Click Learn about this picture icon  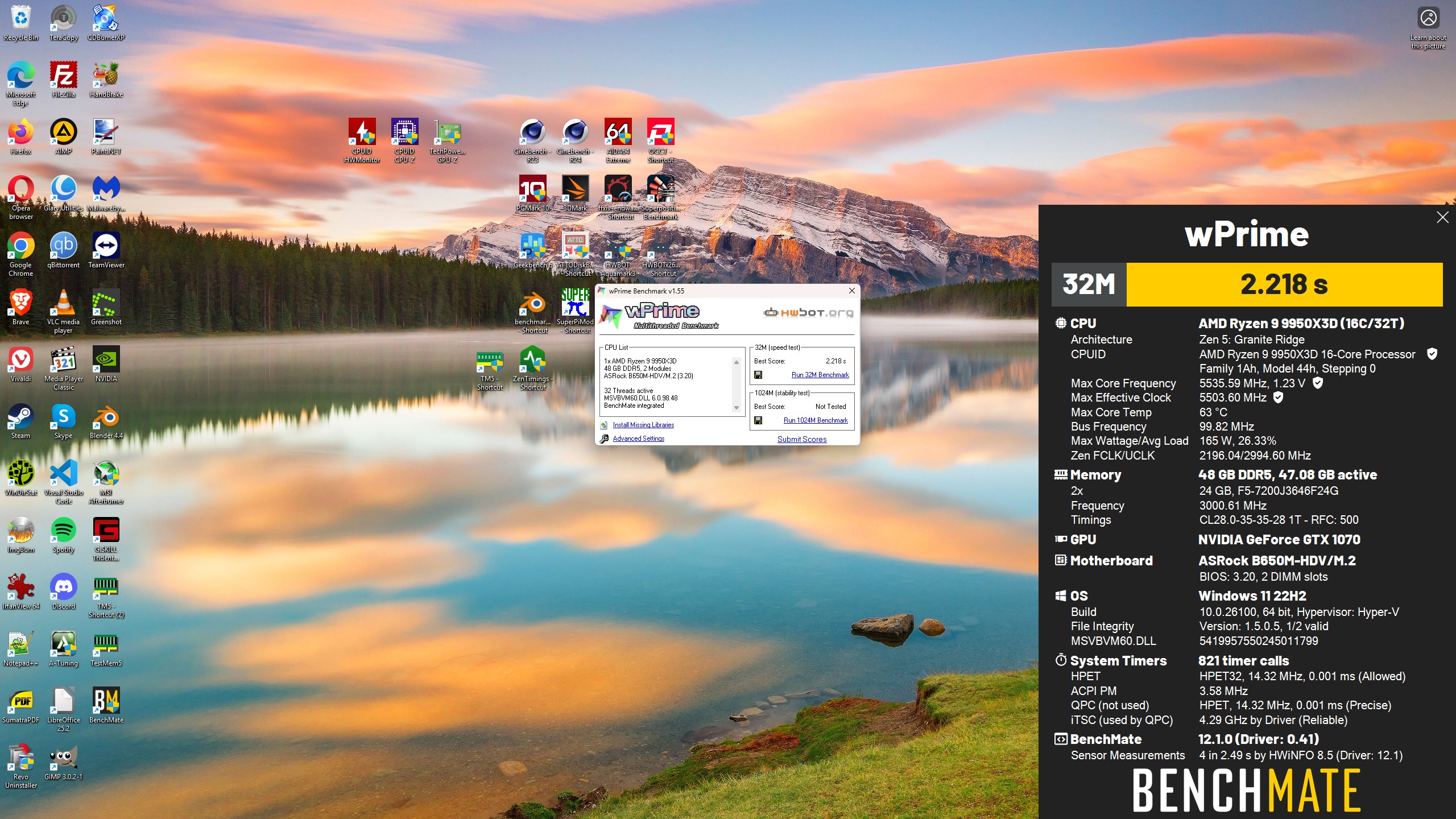1428,28
